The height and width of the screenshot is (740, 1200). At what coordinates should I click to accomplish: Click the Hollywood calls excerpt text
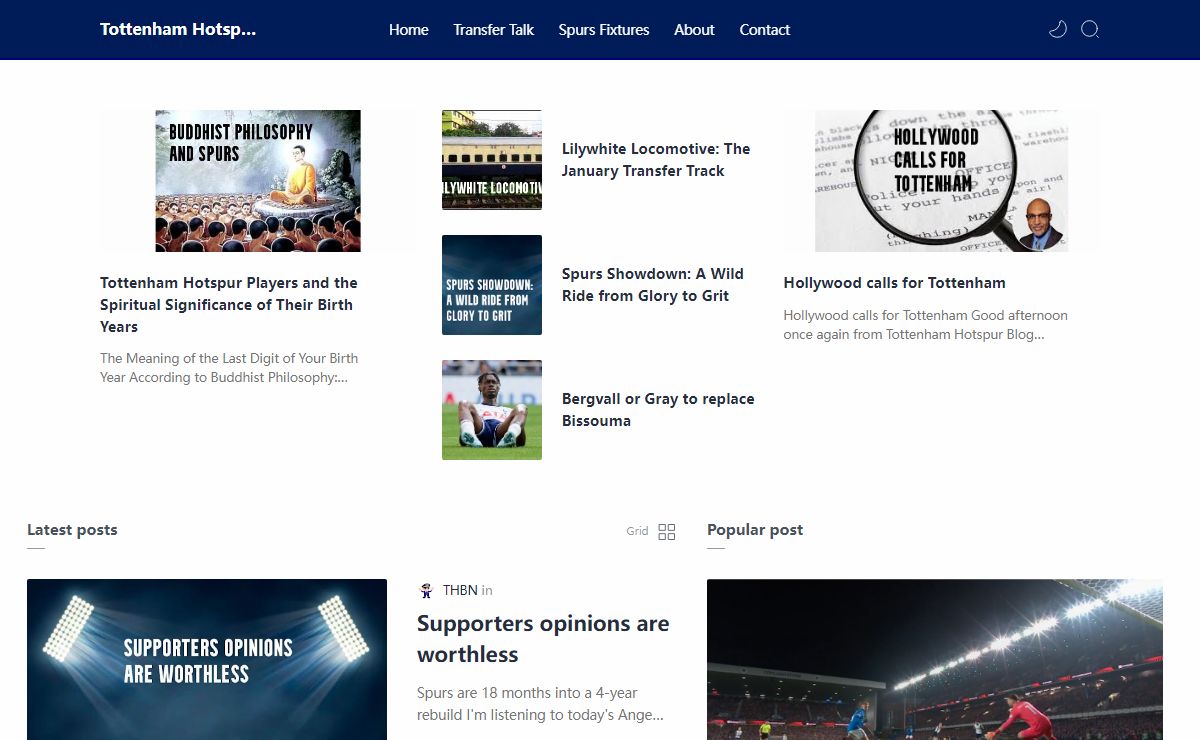point(926,325)
